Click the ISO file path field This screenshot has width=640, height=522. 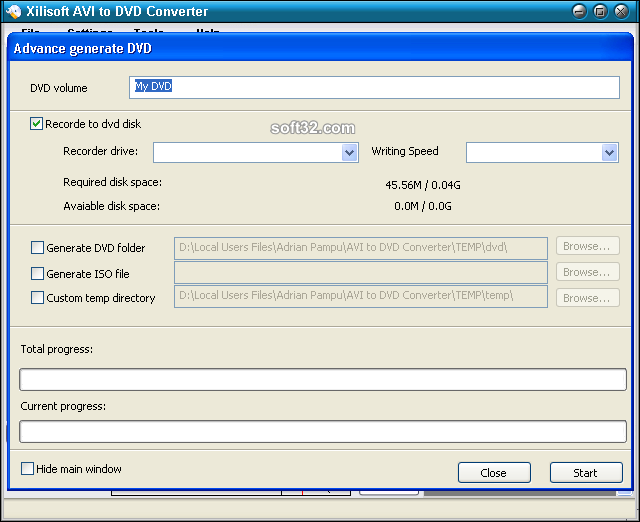(361, 273)
